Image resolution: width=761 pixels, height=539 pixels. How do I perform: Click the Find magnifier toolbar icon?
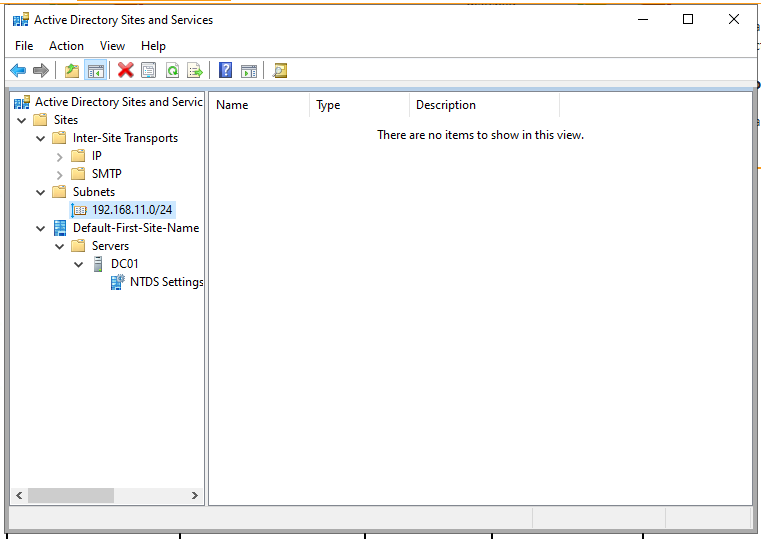point(280,70)
